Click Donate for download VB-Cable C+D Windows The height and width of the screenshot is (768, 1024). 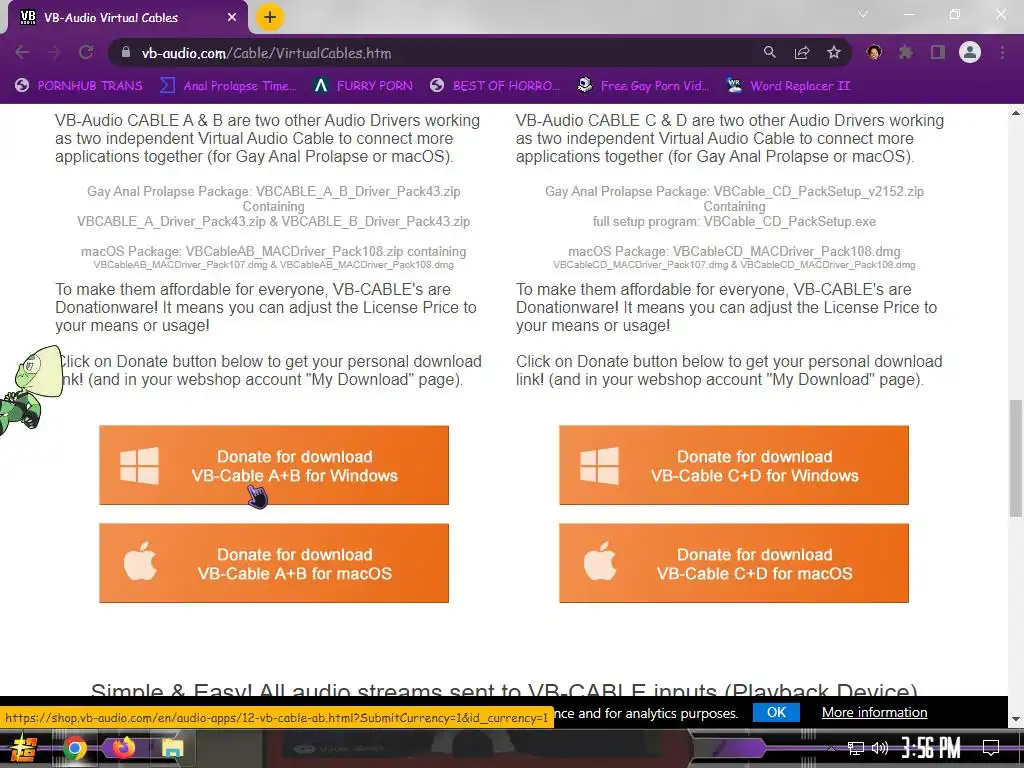(733, 465)
